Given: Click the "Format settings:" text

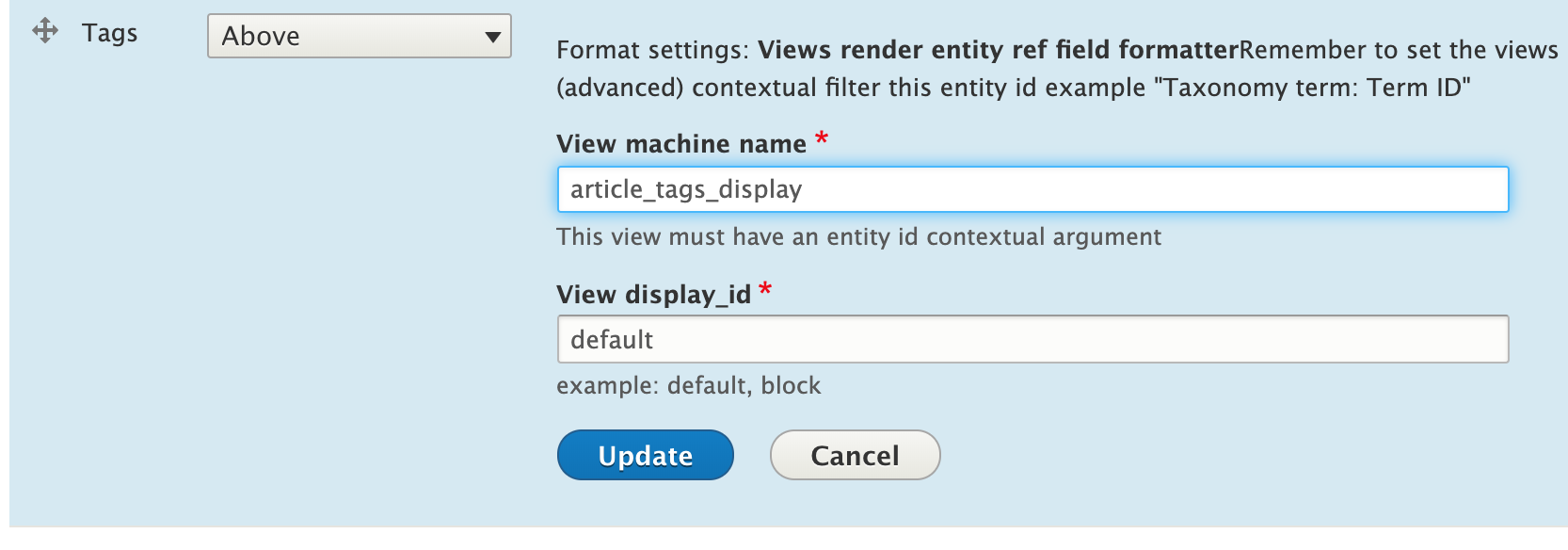Looking at the screenshot, I should (x=653, y=50).
